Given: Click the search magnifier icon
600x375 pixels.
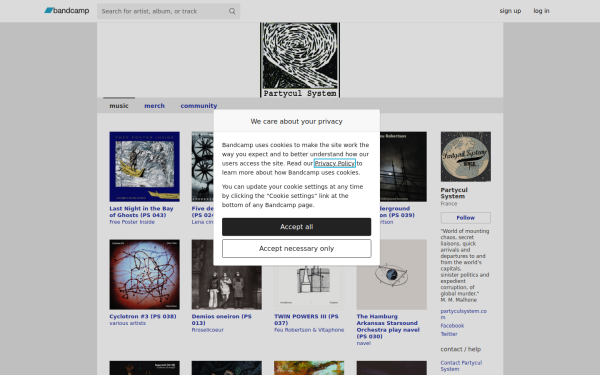Looking at the screenshot, I should (x=232, y=11).
